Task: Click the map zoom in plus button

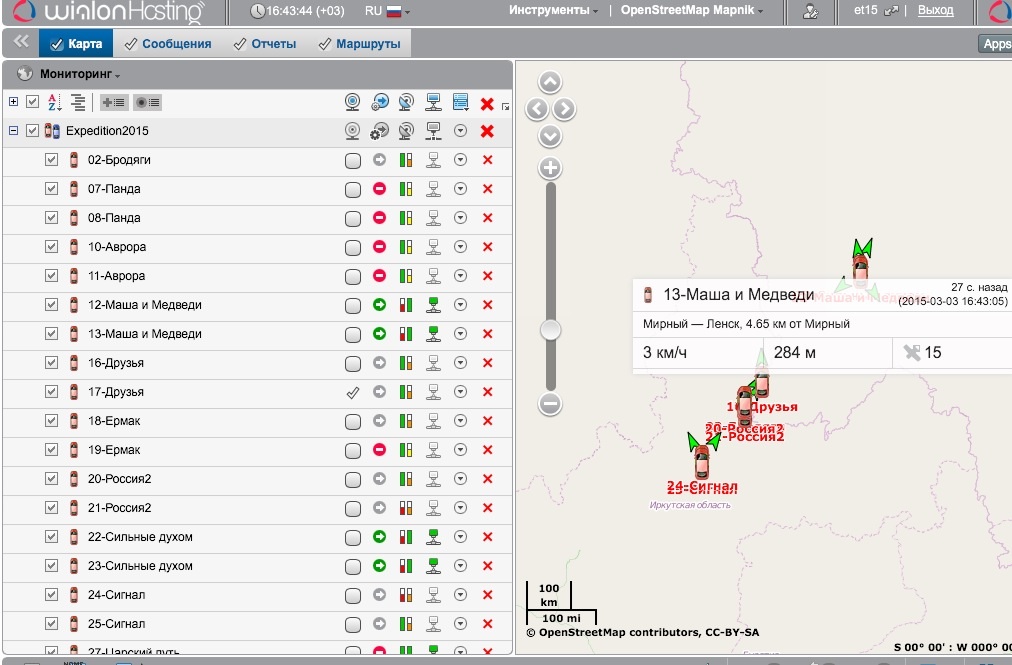Action: [549, 168]
